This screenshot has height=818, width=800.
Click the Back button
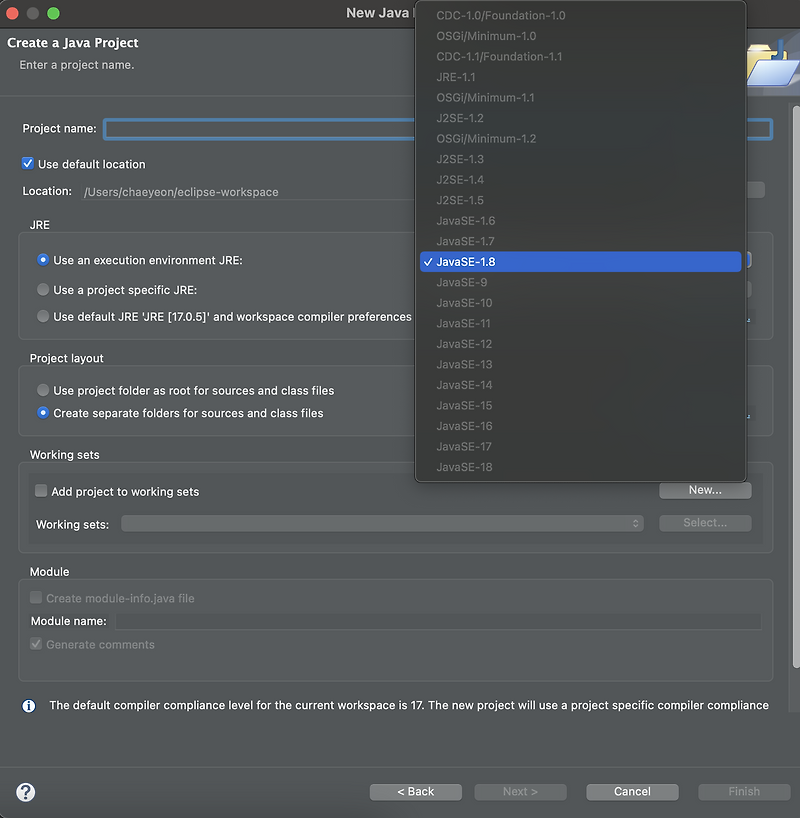(x=415, y=791)
